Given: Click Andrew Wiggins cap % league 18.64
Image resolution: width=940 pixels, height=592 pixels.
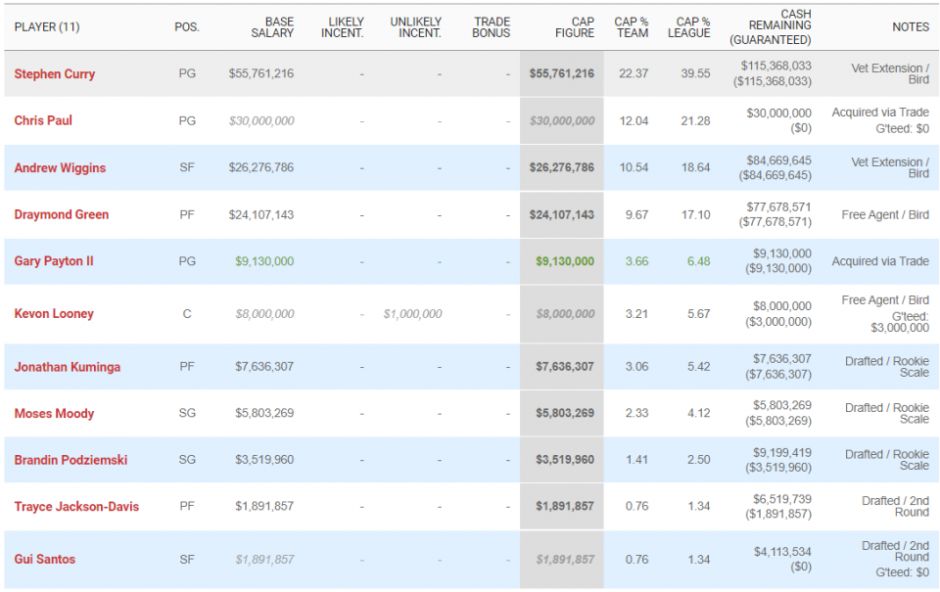Looking at the screenshot, I should tap(695, 168).
